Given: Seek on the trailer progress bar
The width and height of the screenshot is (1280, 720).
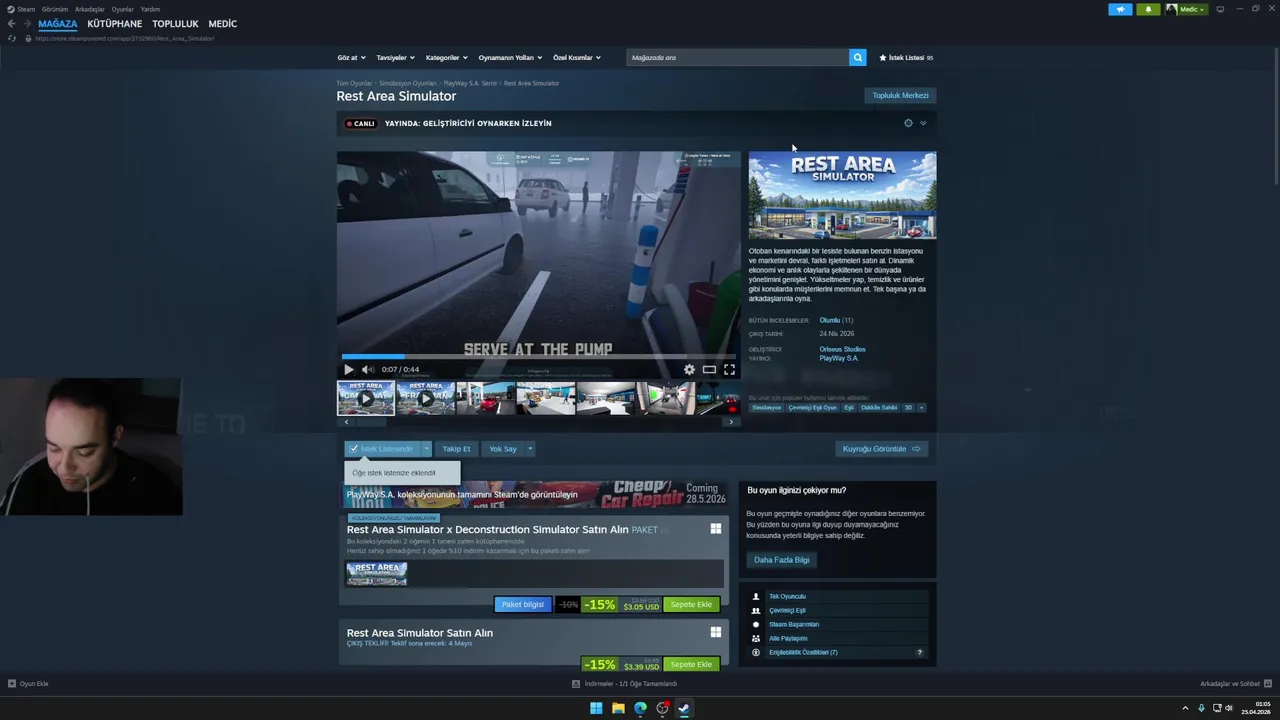Looking at the screenshot, I should [x=538, y=356].
